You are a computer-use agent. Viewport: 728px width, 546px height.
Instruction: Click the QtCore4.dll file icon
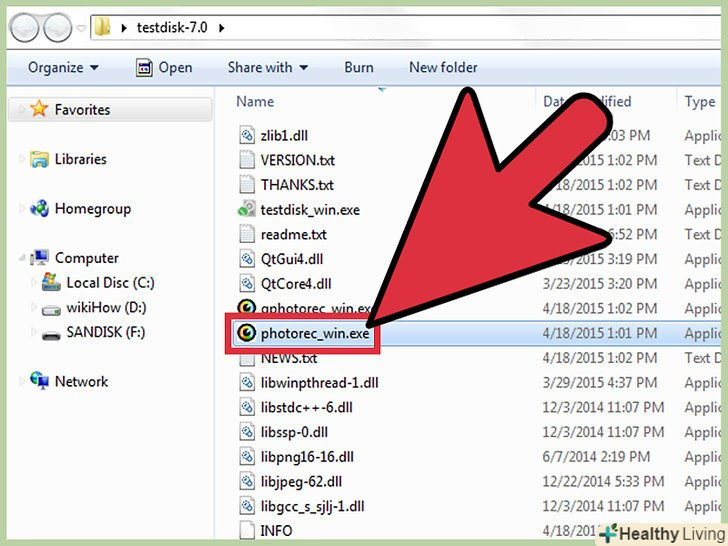[247, 283]
